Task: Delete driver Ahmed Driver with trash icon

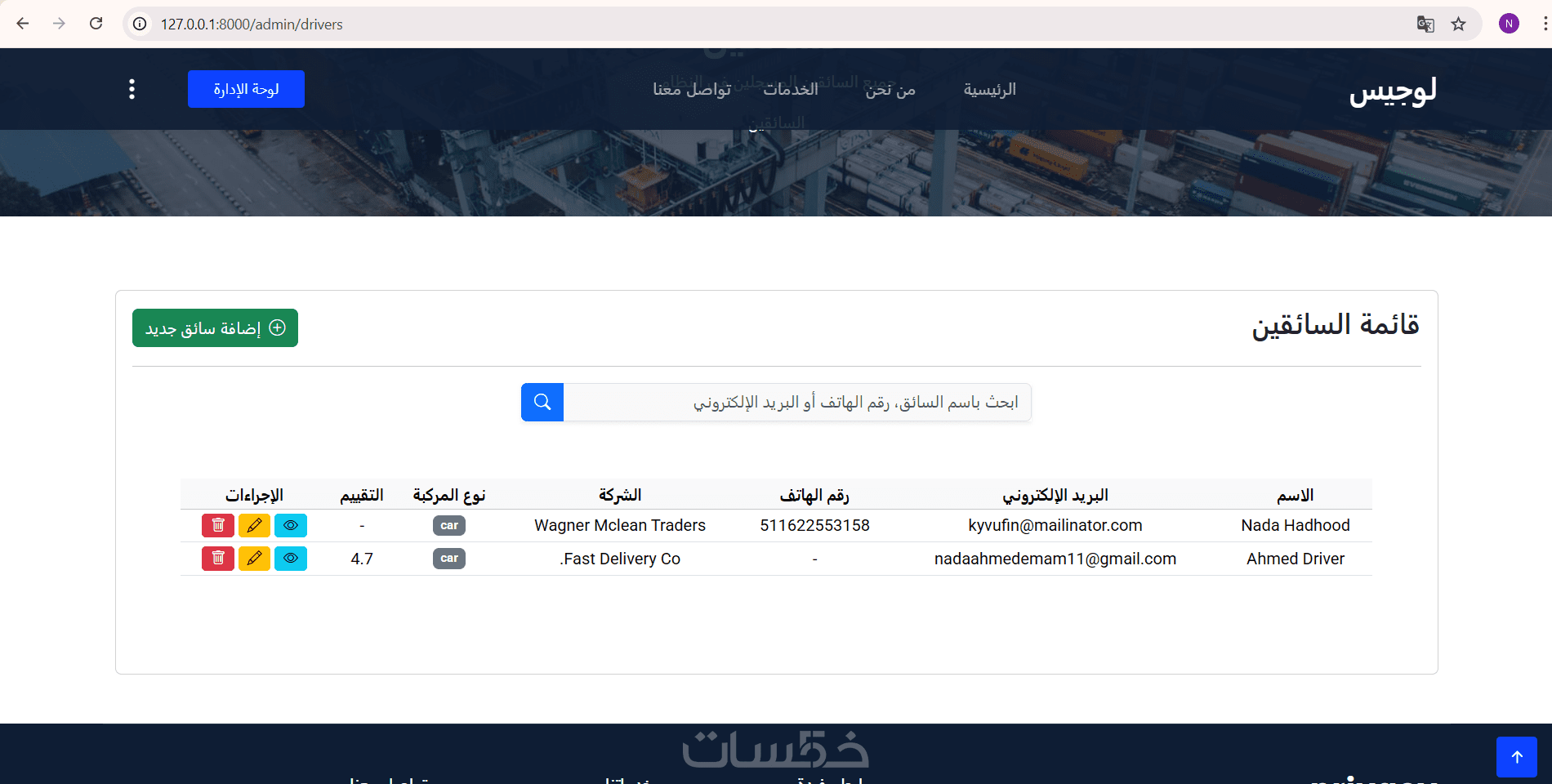Action: point(218,559)
